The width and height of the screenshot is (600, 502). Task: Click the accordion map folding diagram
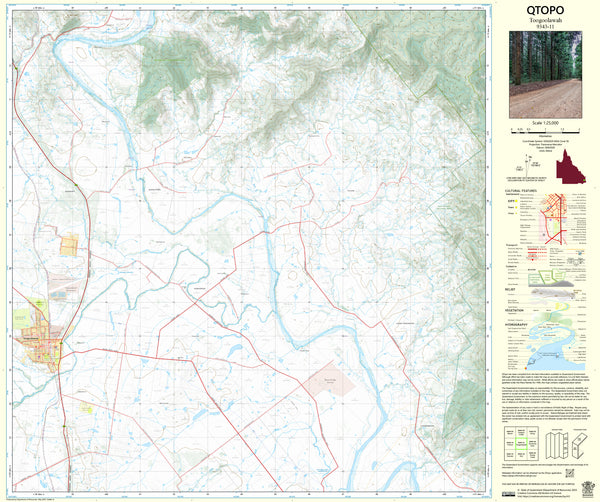(x=556, y=446)
